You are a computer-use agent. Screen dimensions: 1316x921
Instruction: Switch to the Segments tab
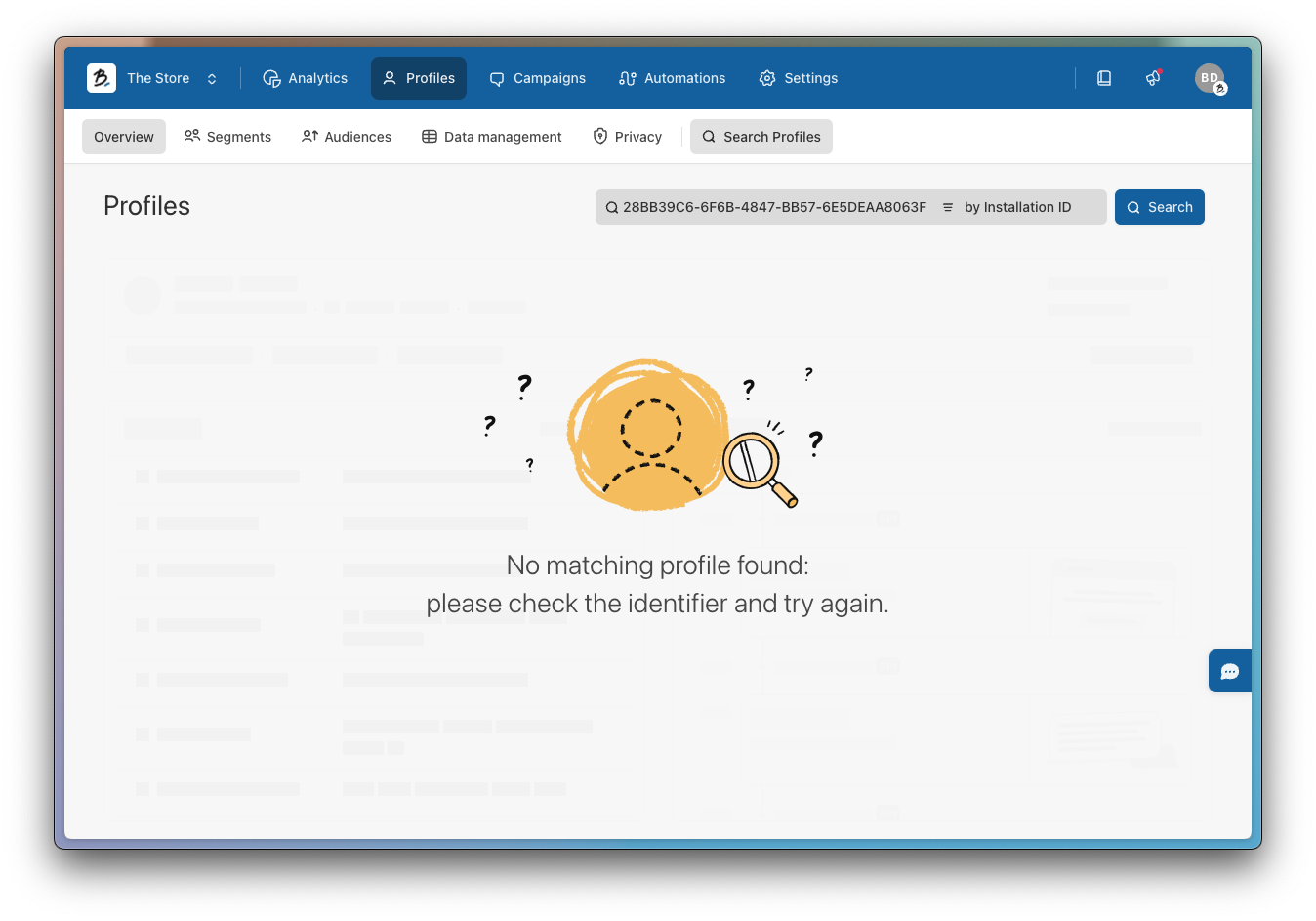tap(227, 136)
